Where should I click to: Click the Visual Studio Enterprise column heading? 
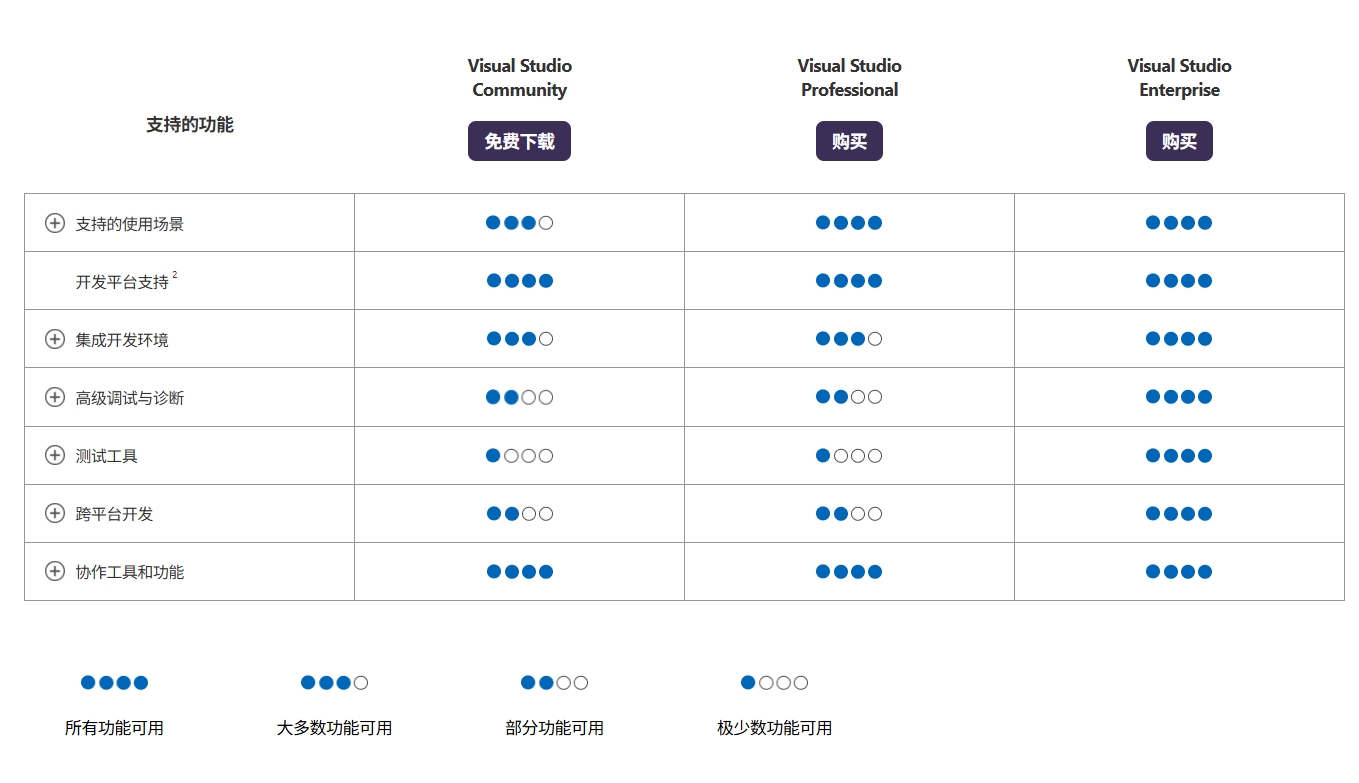pyautogui.click(x=1179, y=78)
